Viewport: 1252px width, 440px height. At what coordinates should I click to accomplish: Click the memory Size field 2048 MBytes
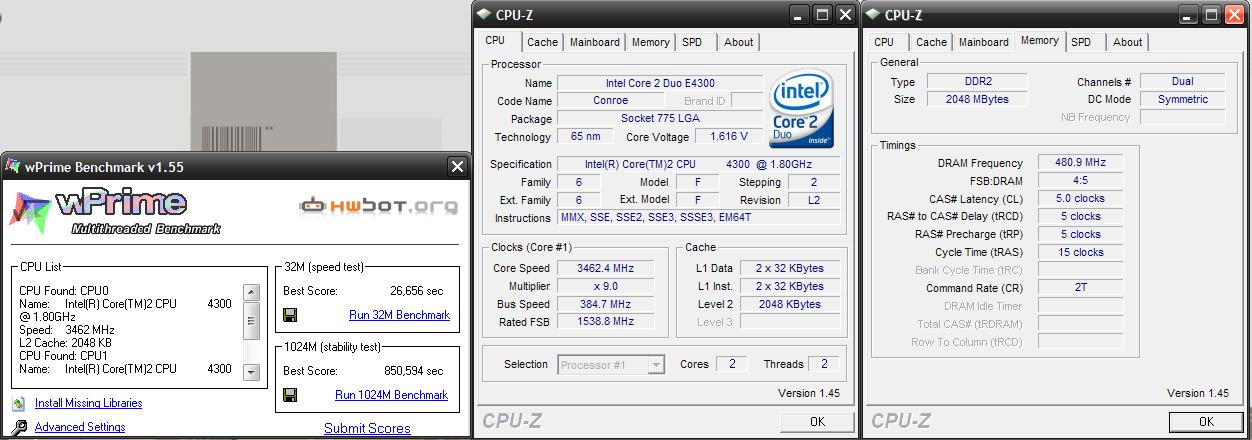coord(977,100)
